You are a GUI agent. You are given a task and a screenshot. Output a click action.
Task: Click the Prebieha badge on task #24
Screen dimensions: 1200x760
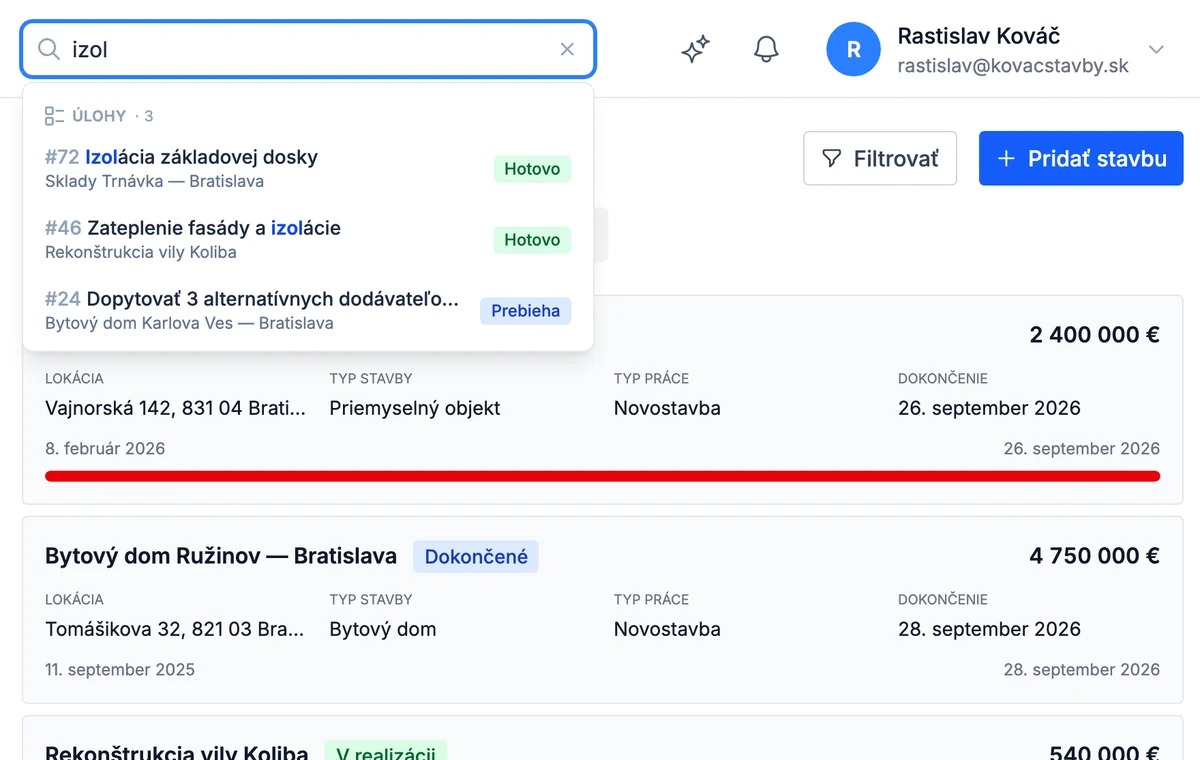tap(525, 311)
